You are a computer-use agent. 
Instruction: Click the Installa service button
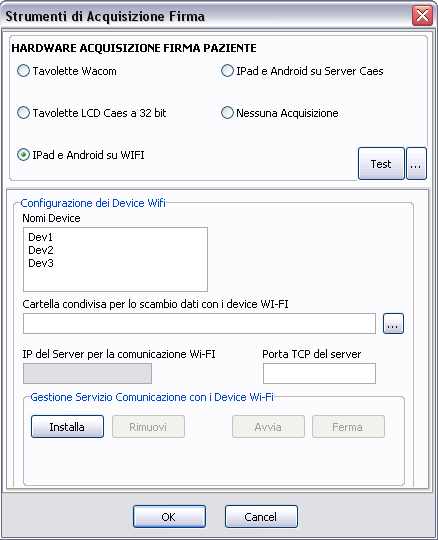coord(67,427)
